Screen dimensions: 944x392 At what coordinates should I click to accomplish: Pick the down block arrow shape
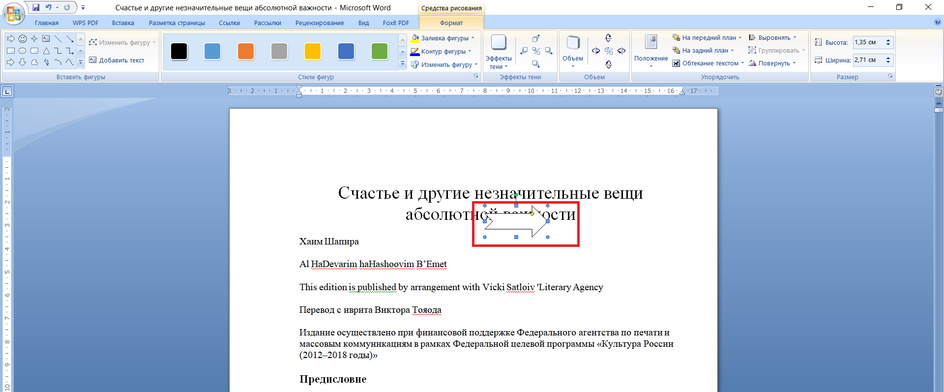click(x=22, y=62)
